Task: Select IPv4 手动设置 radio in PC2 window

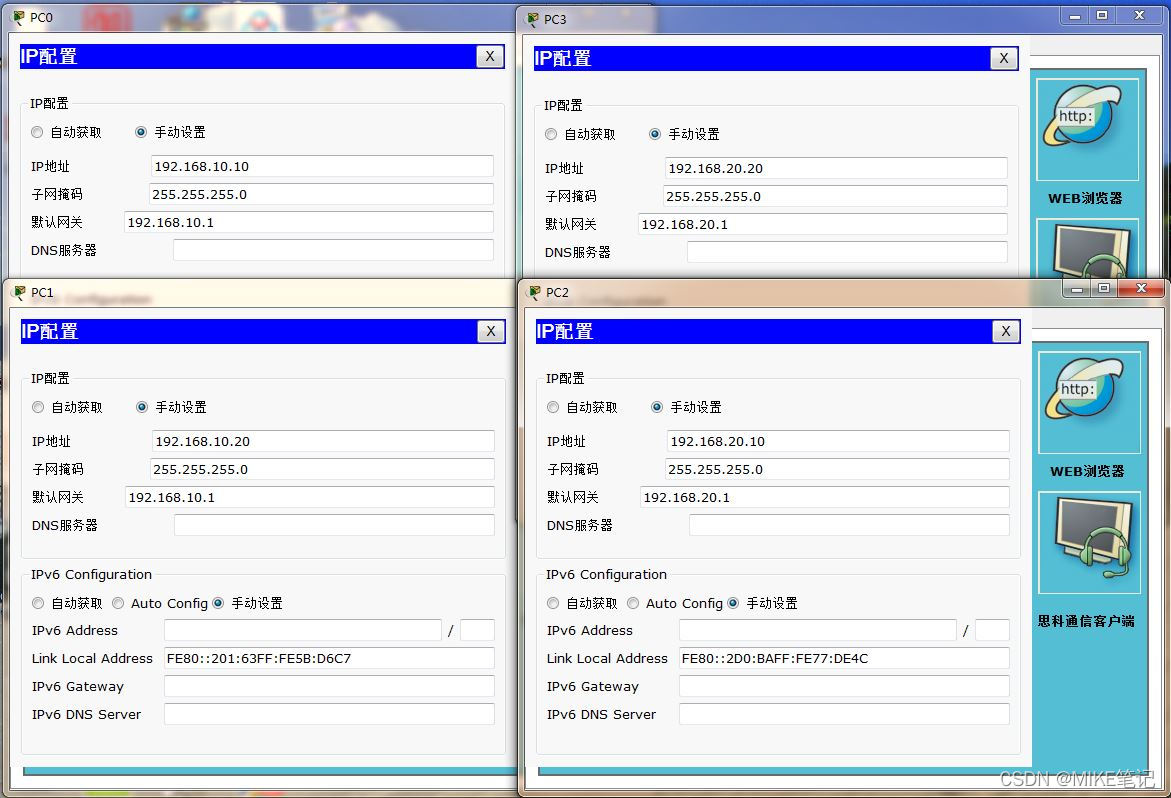Action: 657,407
